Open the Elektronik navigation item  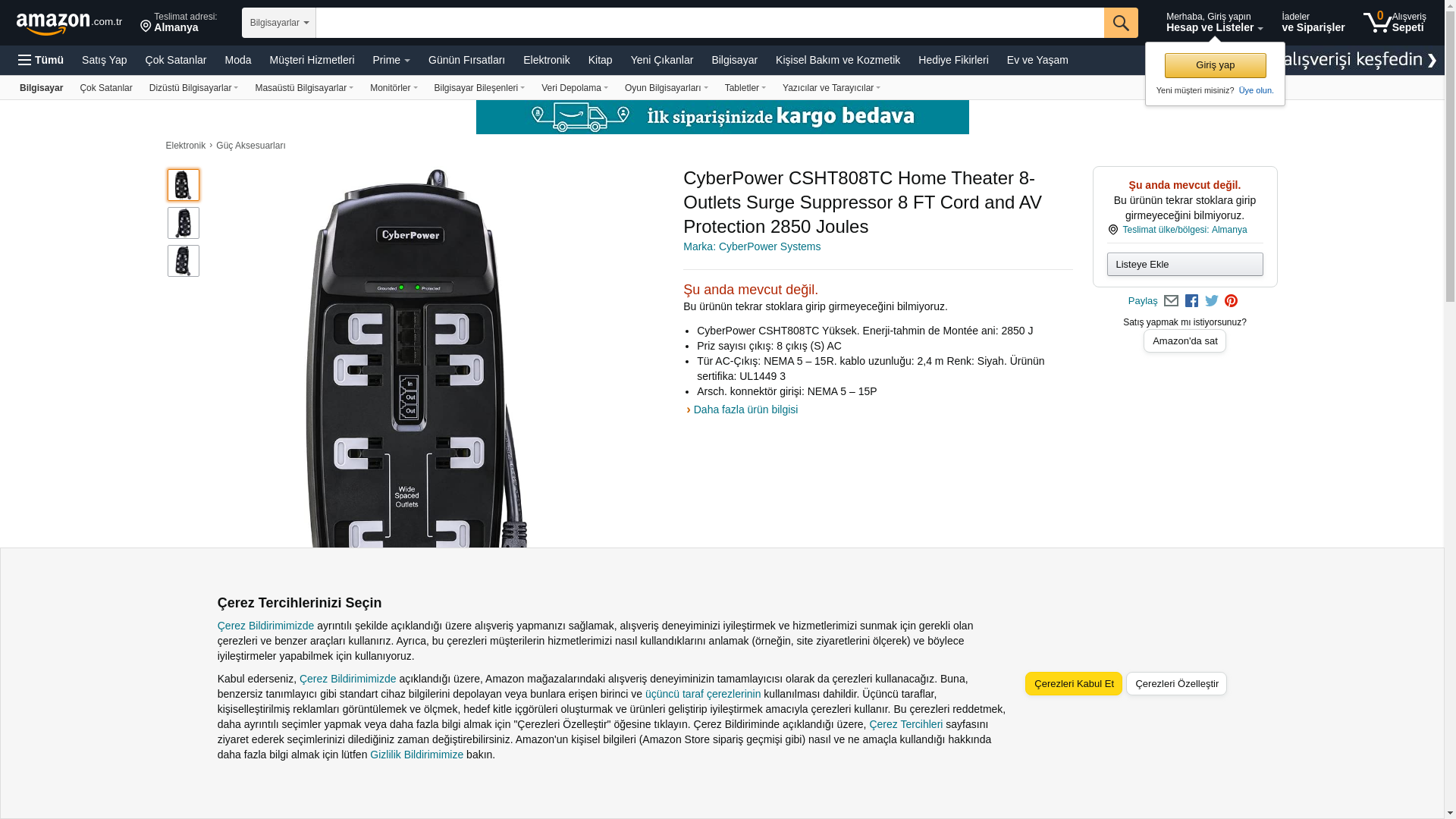tap(546, 60)
